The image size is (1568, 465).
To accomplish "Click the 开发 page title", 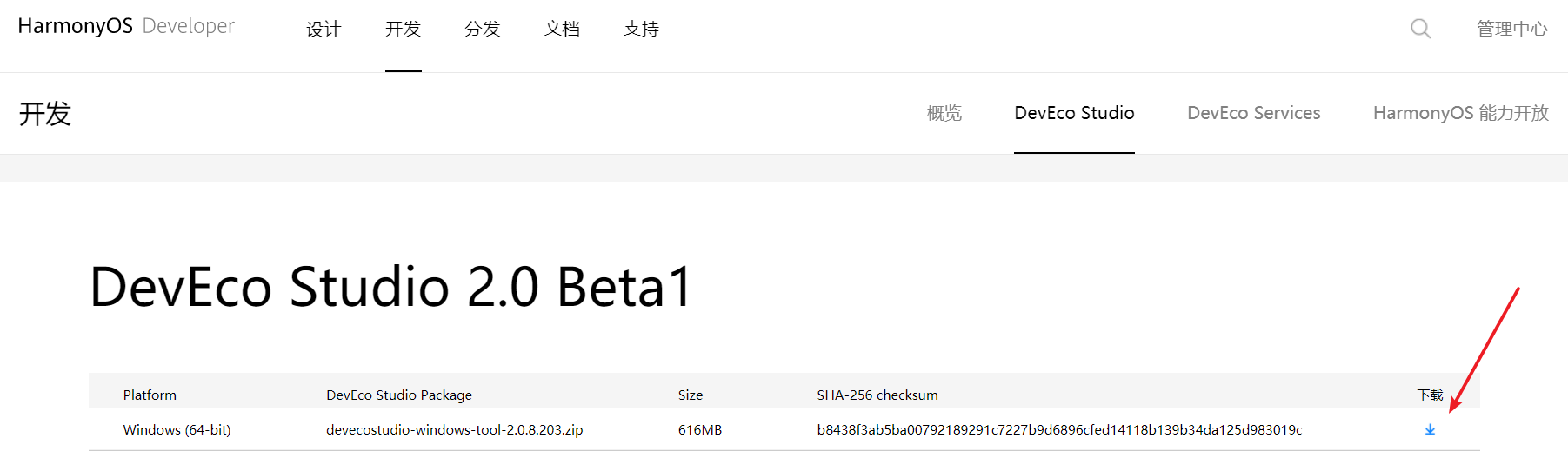I will coord(45,113).
